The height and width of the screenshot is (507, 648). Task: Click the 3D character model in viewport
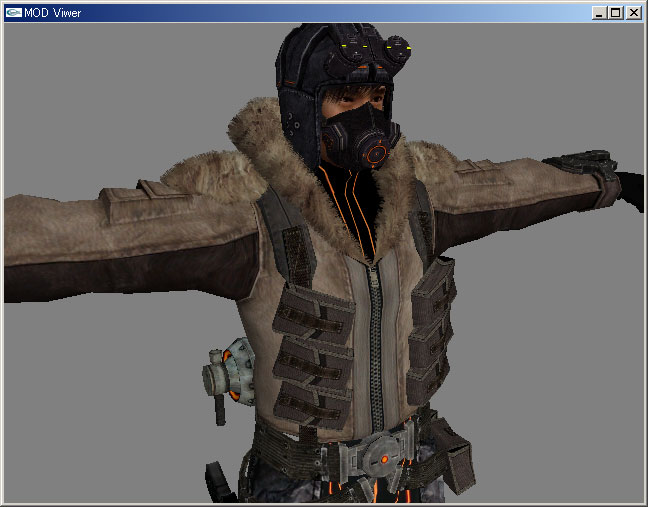tap(322, 264)
